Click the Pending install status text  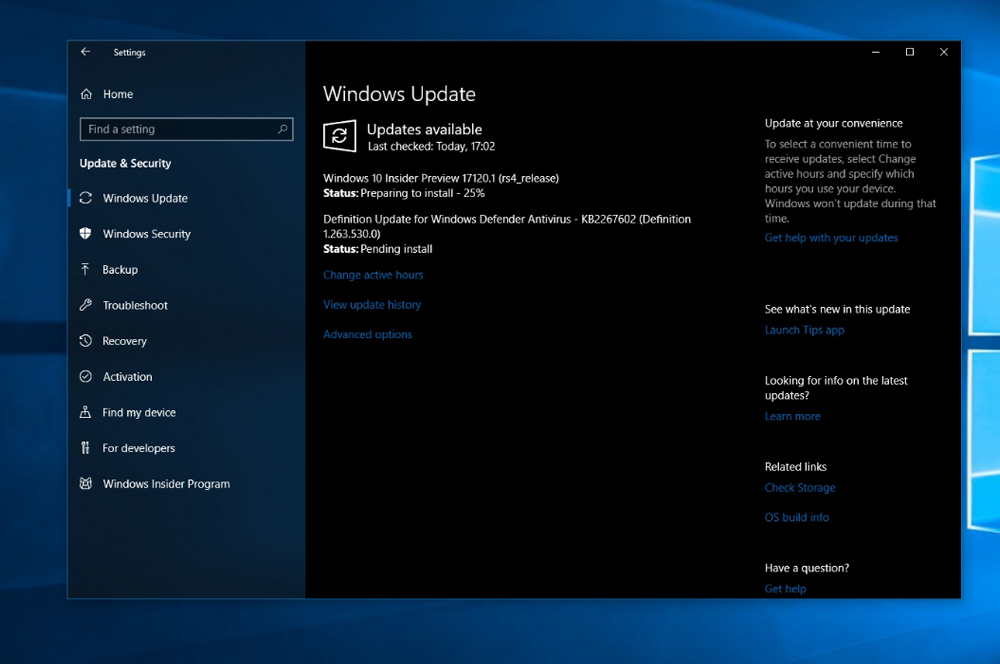pyautogui.click(x=396, y=249)
